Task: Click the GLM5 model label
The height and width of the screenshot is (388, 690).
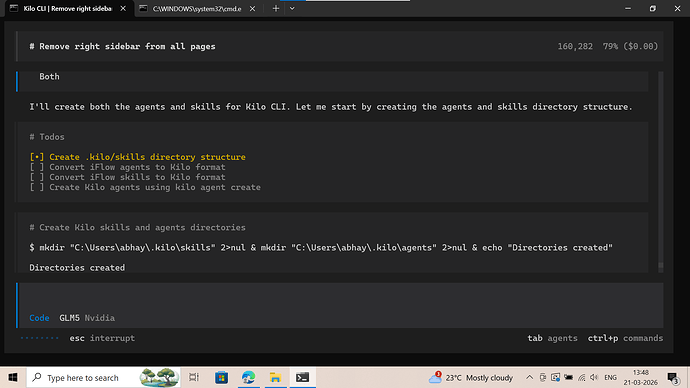Action: point(70,318)
